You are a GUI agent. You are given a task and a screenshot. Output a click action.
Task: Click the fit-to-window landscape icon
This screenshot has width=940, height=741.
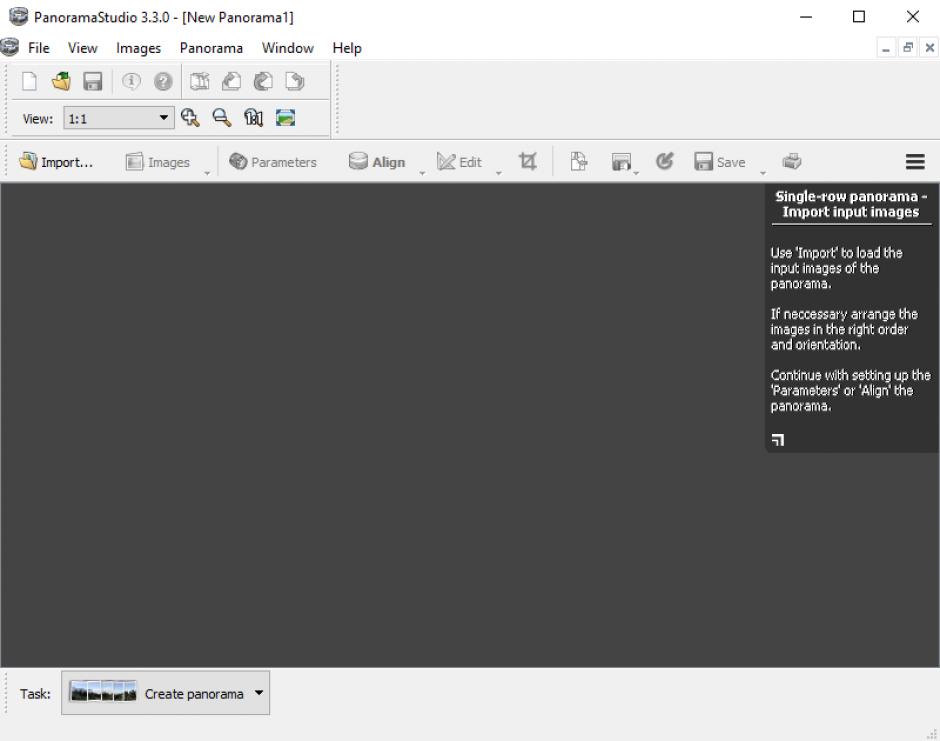coord(286,118)
